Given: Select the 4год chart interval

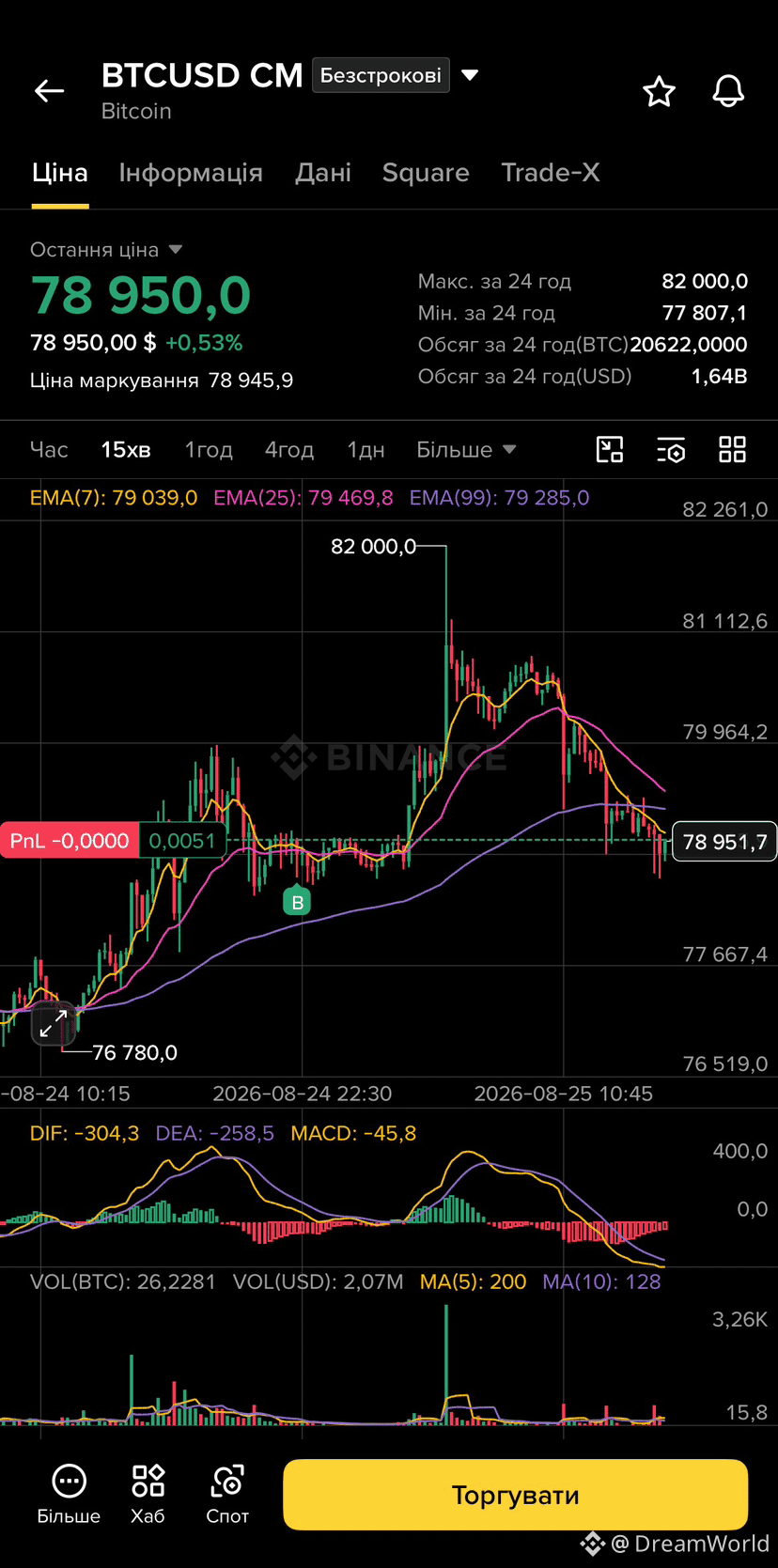Looking at the screenshot, I should click(x=289, y=450).
